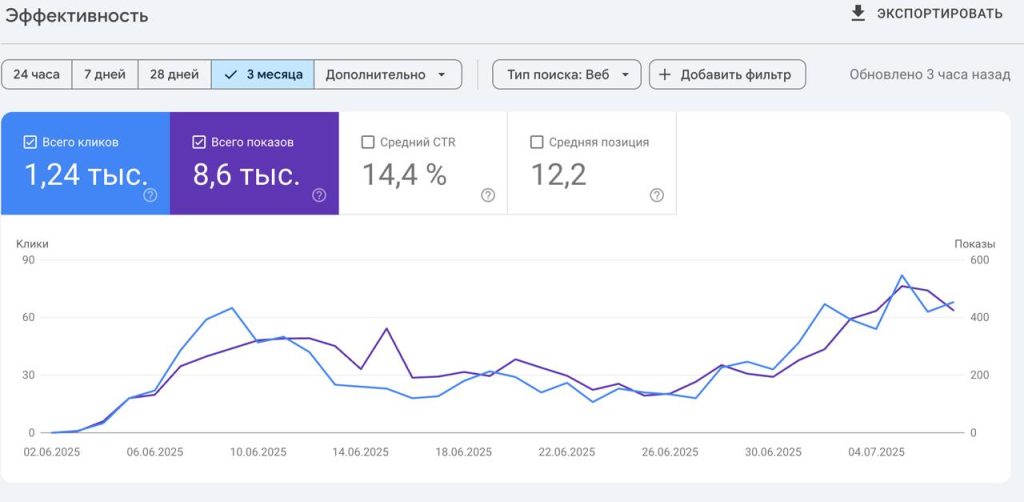Click the Добавить фильтр button

[727, 74]
